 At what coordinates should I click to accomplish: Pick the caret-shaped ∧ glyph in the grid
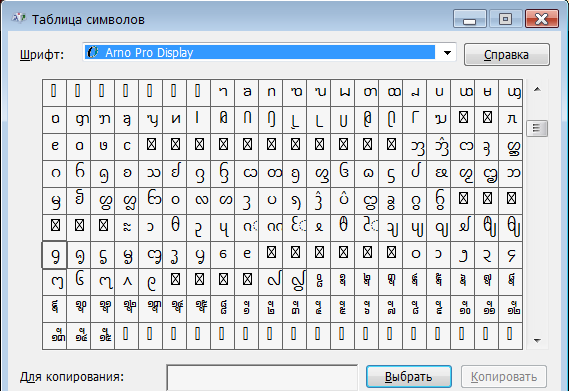(x=127, y=282)
